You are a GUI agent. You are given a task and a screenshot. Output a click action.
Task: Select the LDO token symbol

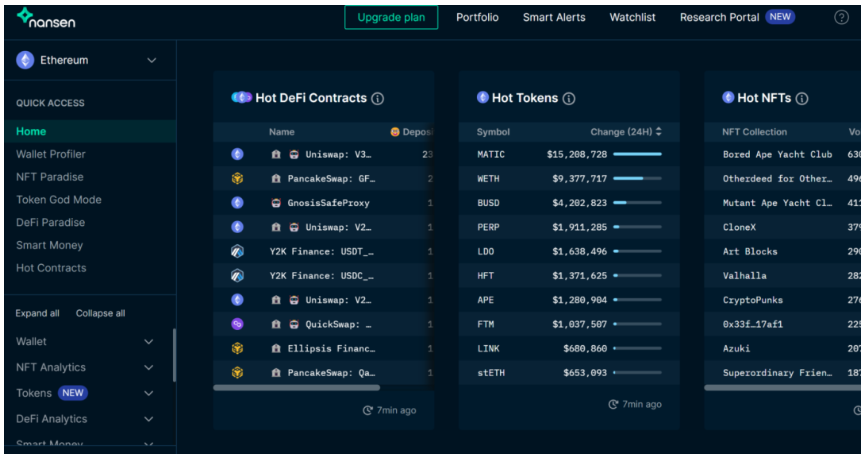point(485,252)
